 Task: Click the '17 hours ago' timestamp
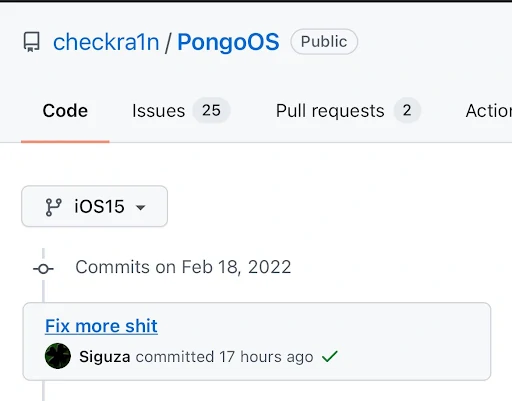266,357
